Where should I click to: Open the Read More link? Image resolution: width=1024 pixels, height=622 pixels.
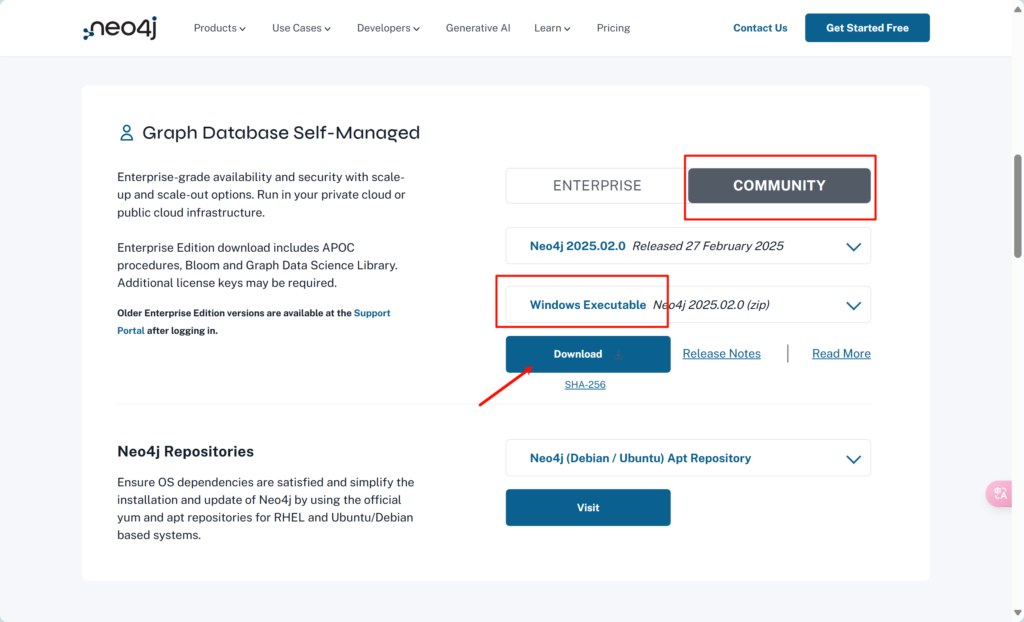tap(841, 353)
